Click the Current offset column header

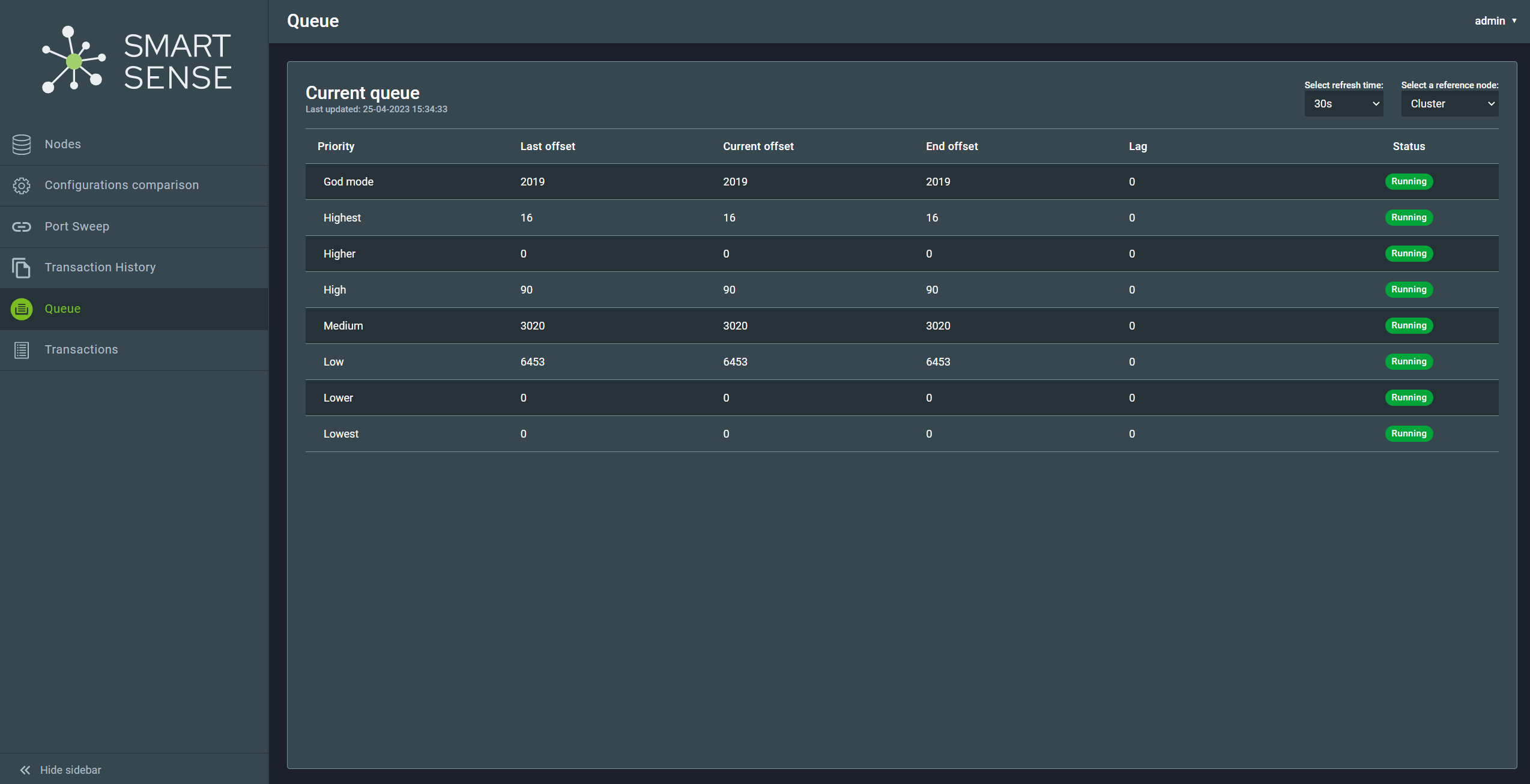pos(758,146)
